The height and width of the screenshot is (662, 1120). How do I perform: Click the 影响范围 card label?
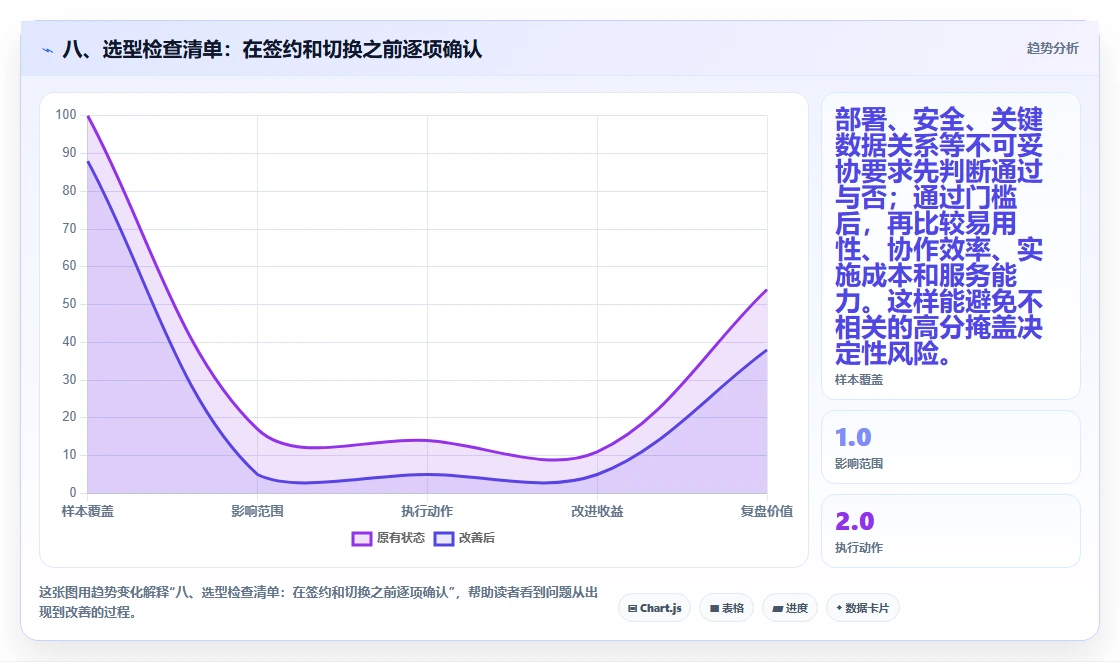click(859, 463)
